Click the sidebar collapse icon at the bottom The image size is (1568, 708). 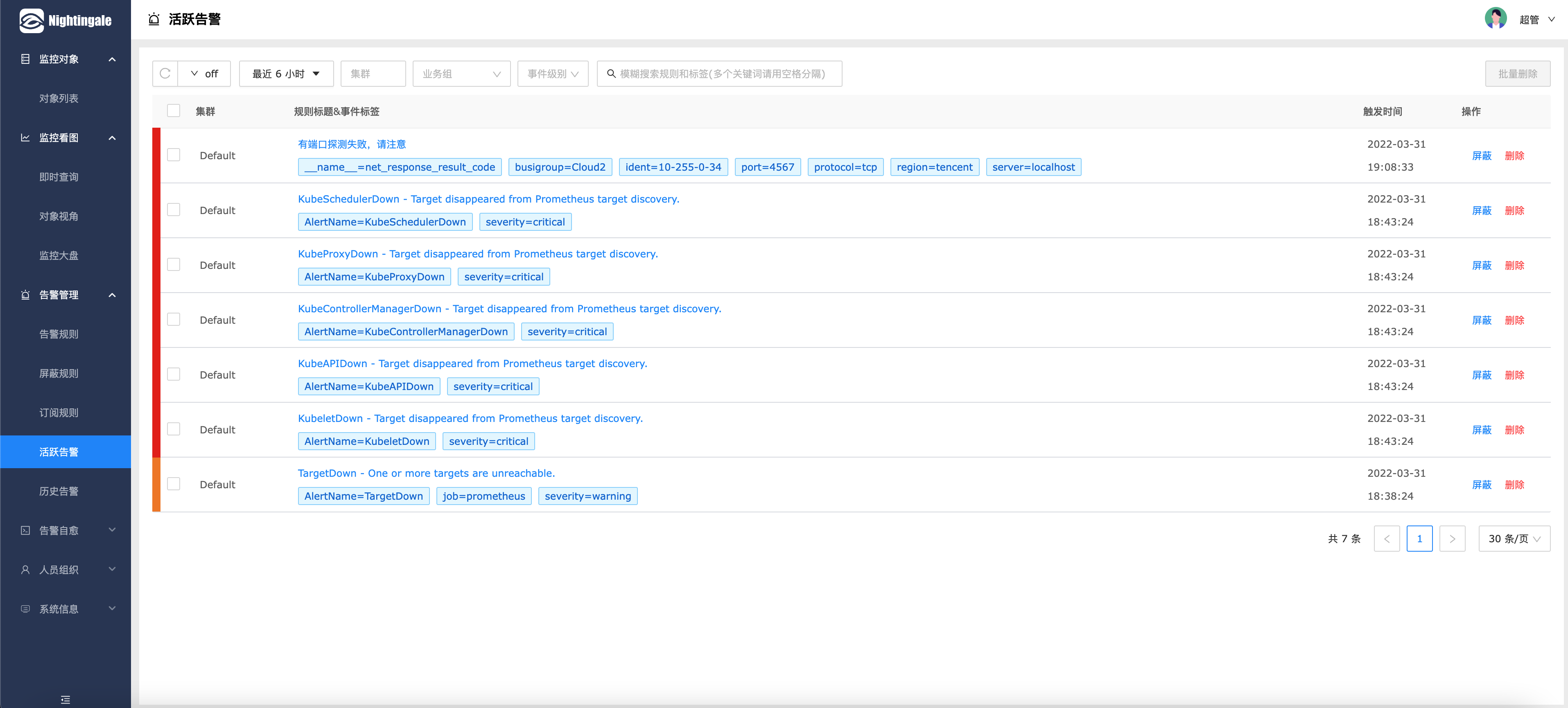point(65,699)
